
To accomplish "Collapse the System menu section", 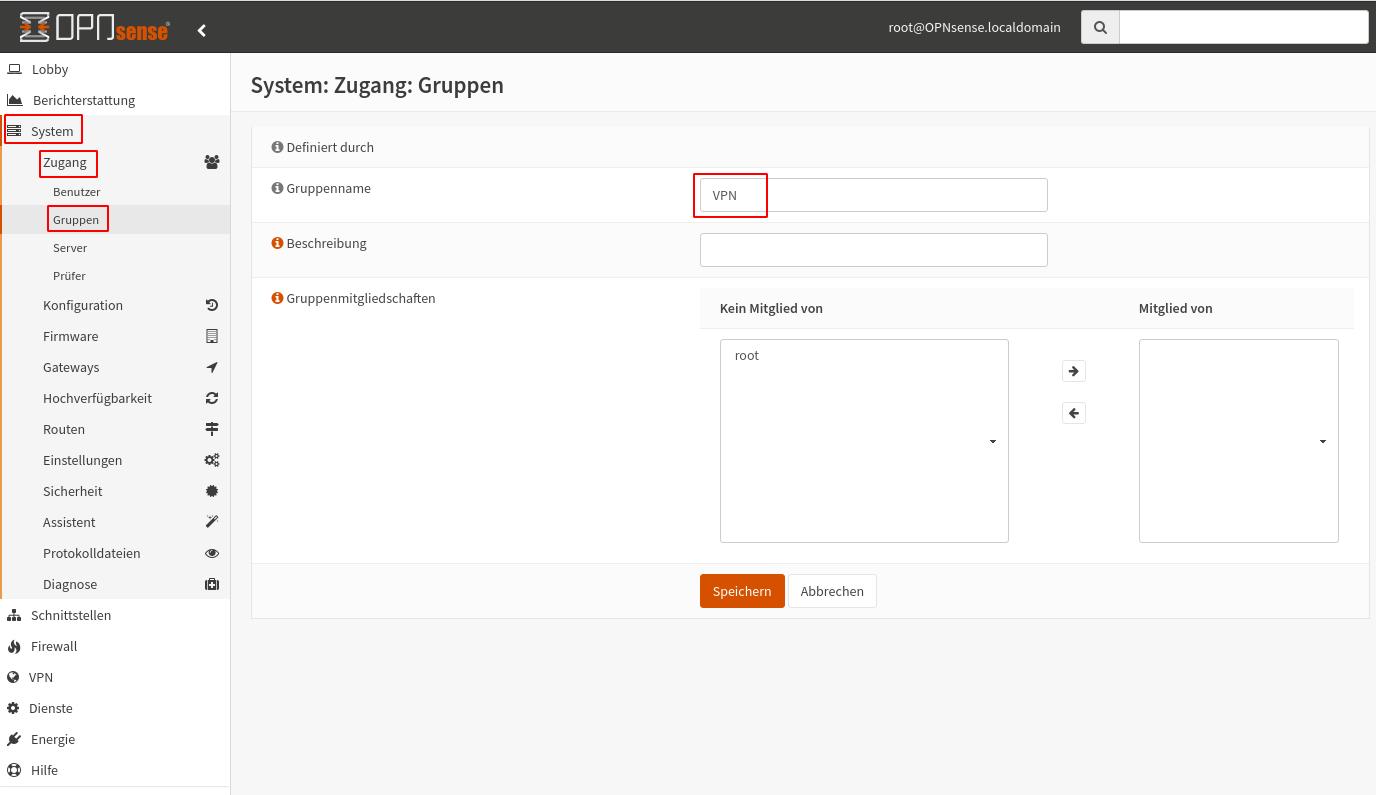I will coord(52,131).
